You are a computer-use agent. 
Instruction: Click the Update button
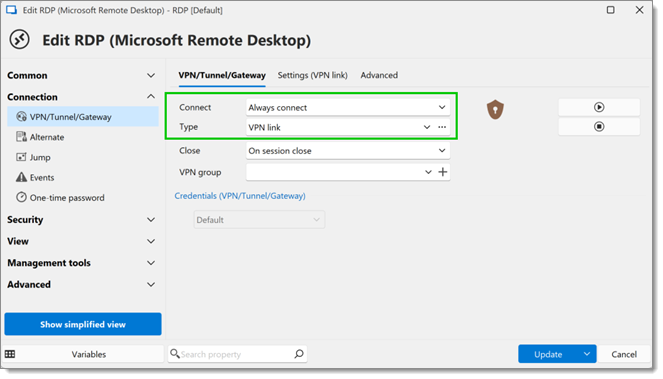[548, 354]
